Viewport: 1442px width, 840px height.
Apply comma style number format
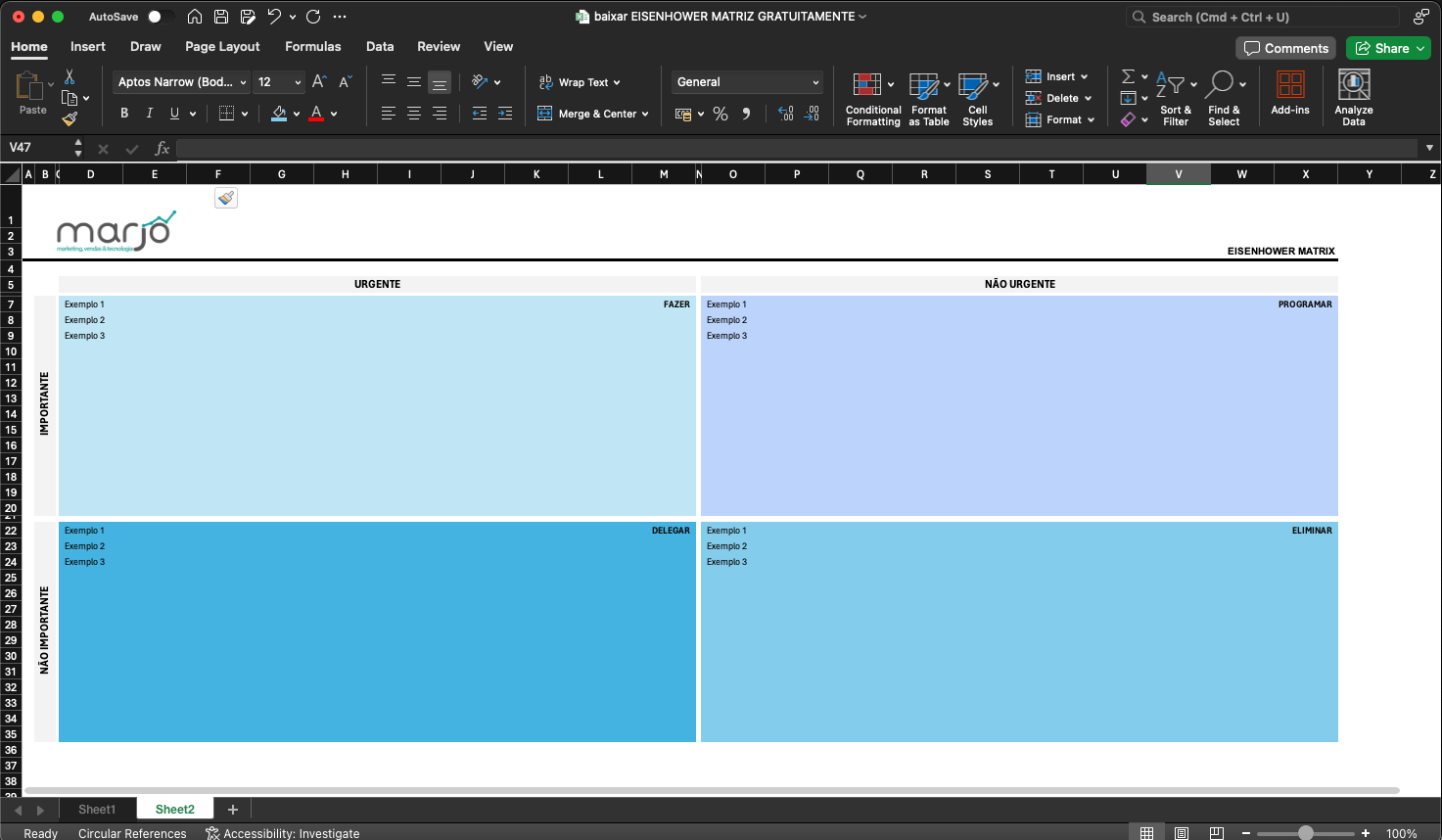click(x=746, y=114)
